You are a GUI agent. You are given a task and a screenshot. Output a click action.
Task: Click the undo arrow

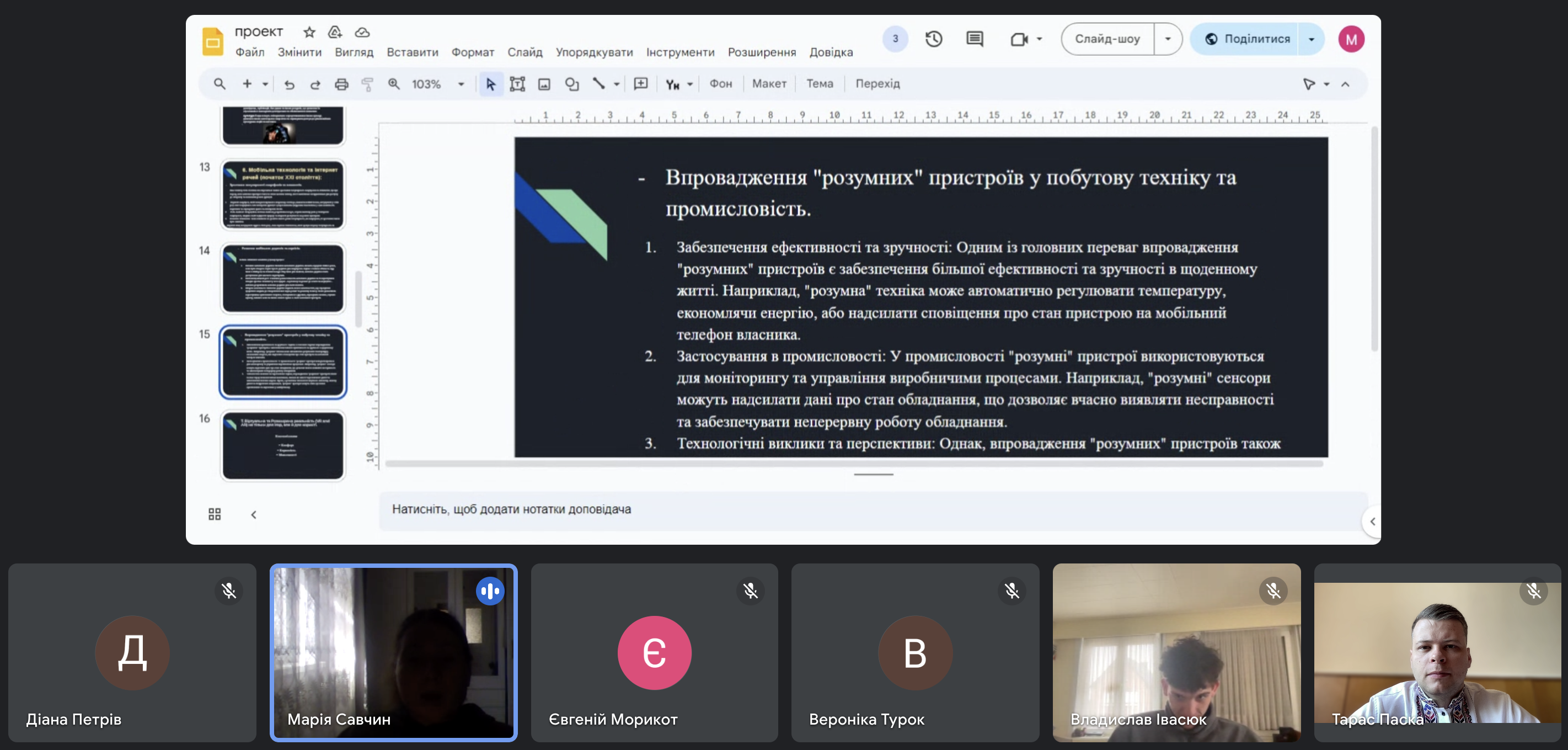point(289,84)
